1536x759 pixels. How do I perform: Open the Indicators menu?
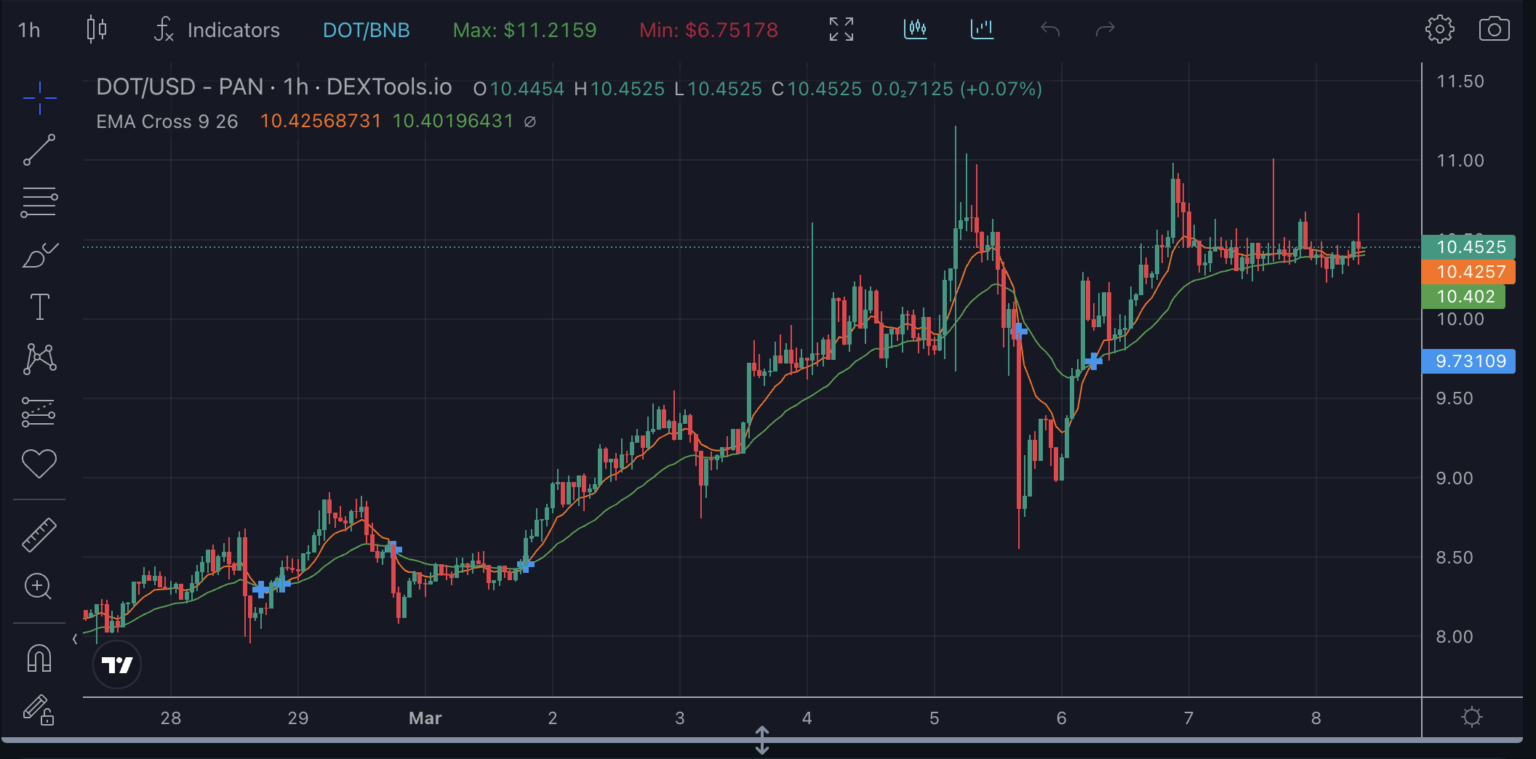217,29
